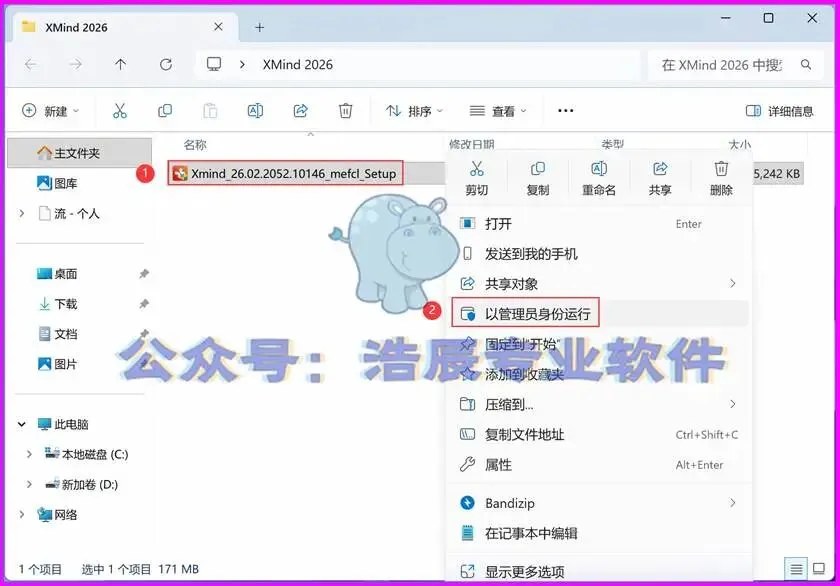Image resolution: width=840 pixels, height=586 pixels.
Task: Select 主文件夹 in the sidebar
Action: coord(79,153)
